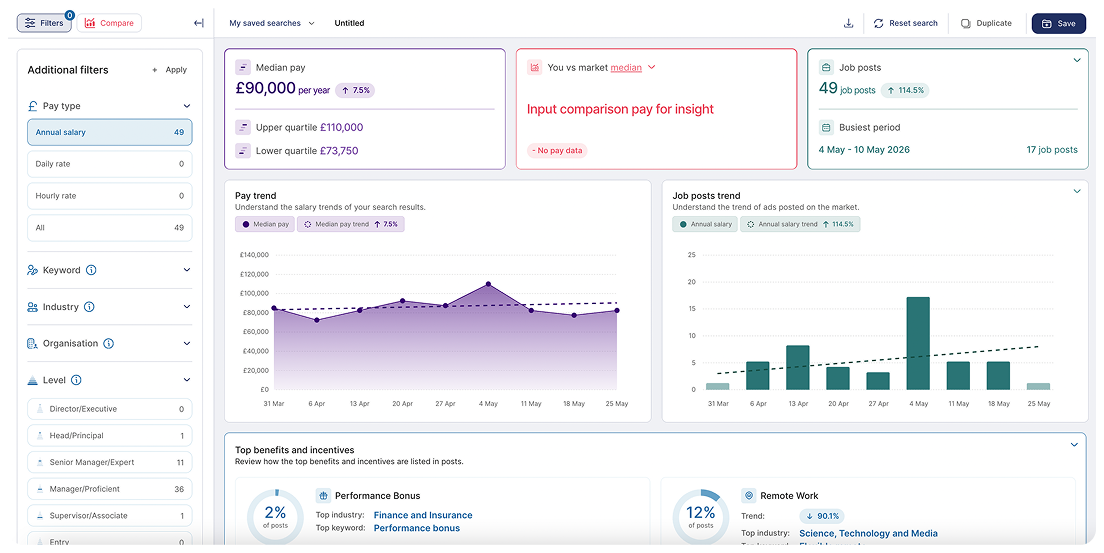Click the Busiest period calendar icon
The width and height of the screenshot is (1104, 553).
pyautogui.click(x=827, y=128)
